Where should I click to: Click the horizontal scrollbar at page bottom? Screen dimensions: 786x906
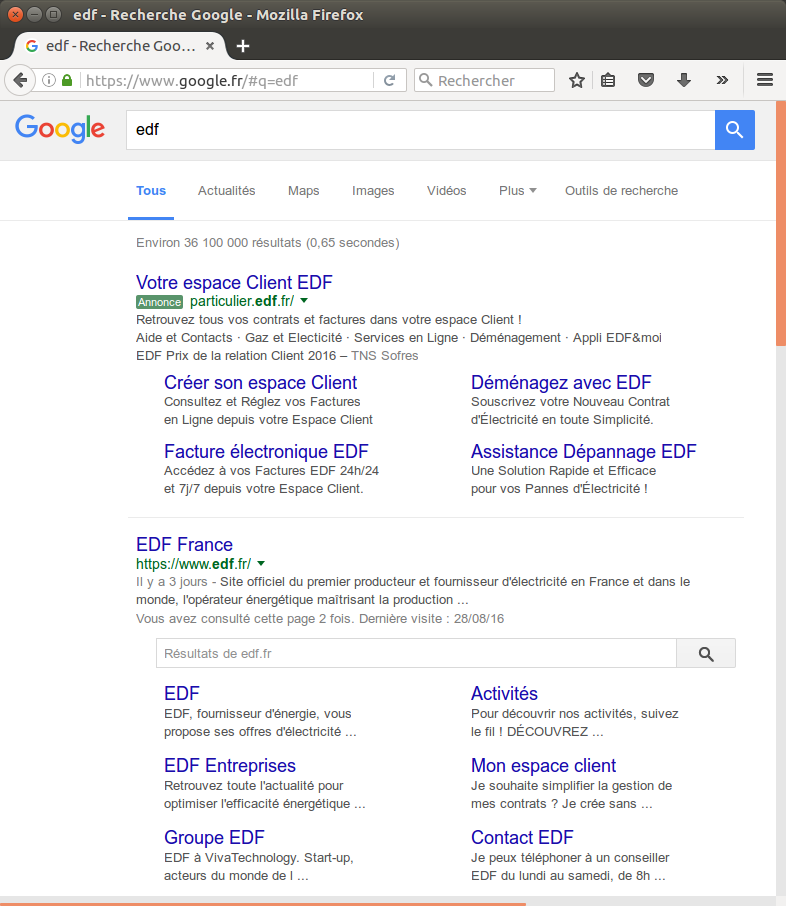coord(263,904)
